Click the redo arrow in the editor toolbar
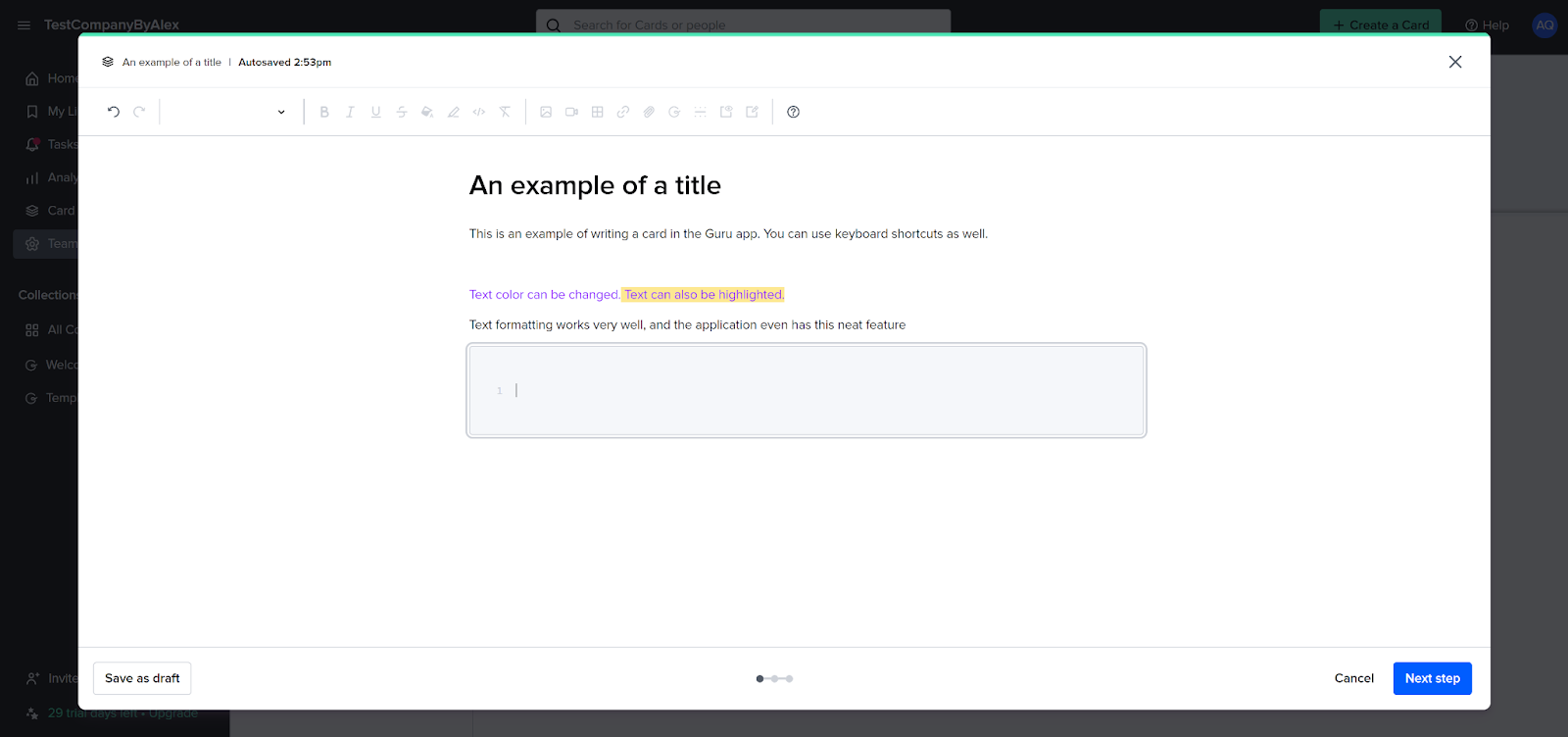Screen dimensions: 1568x737 click(139, 112)
